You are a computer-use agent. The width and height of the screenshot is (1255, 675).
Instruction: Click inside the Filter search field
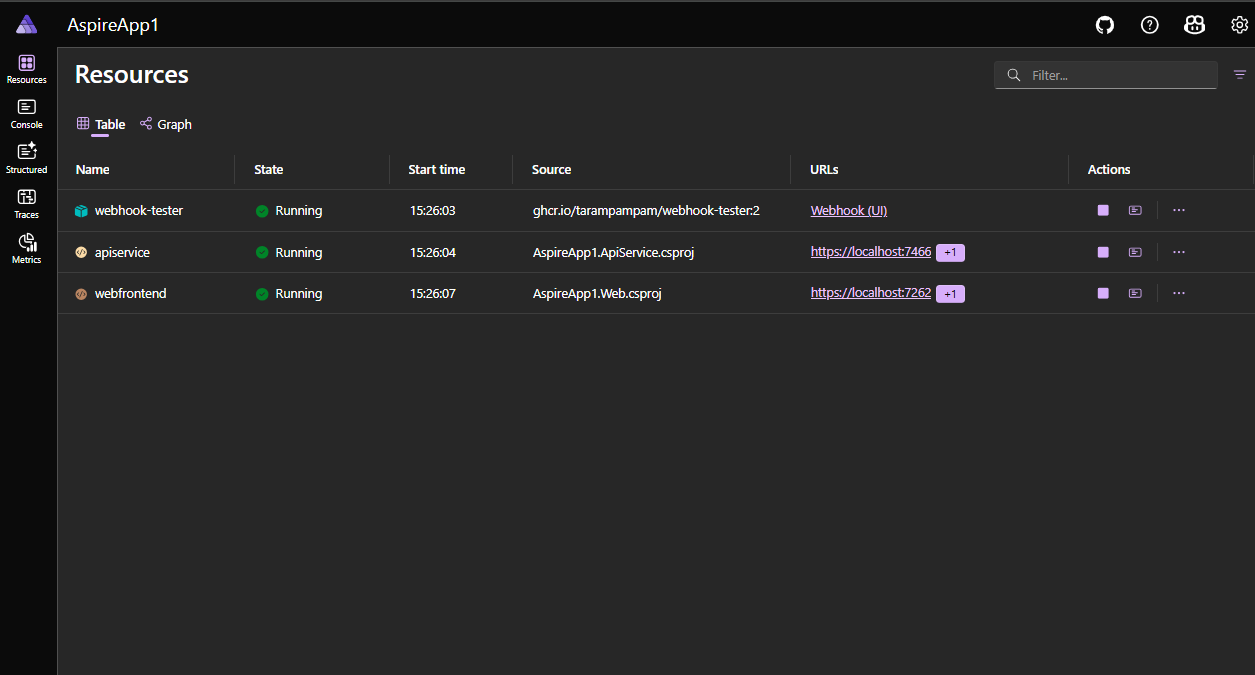1105,74
